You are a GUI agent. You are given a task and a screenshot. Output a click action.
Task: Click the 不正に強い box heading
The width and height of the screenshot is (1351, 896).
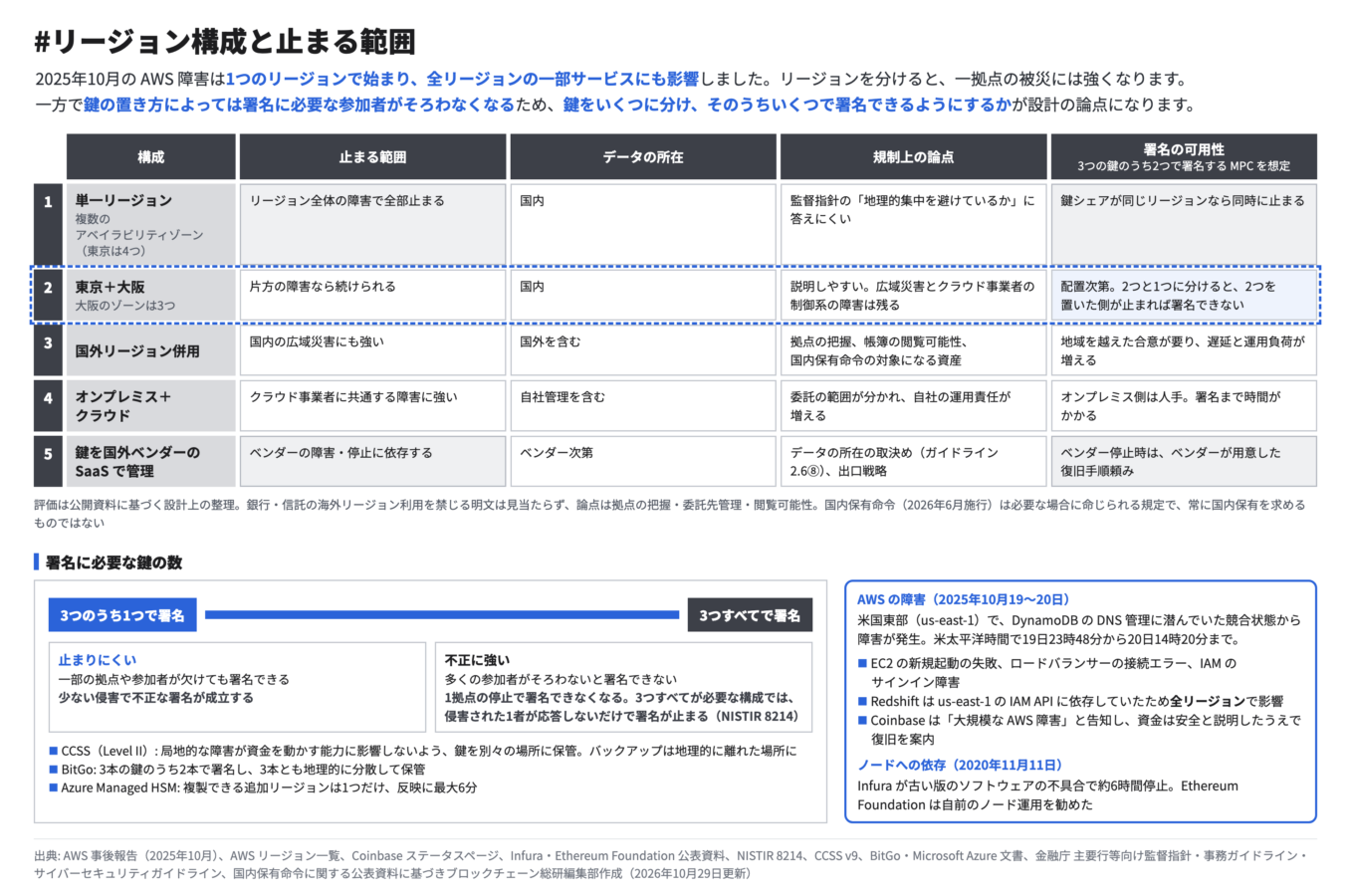tap(477, 660)
